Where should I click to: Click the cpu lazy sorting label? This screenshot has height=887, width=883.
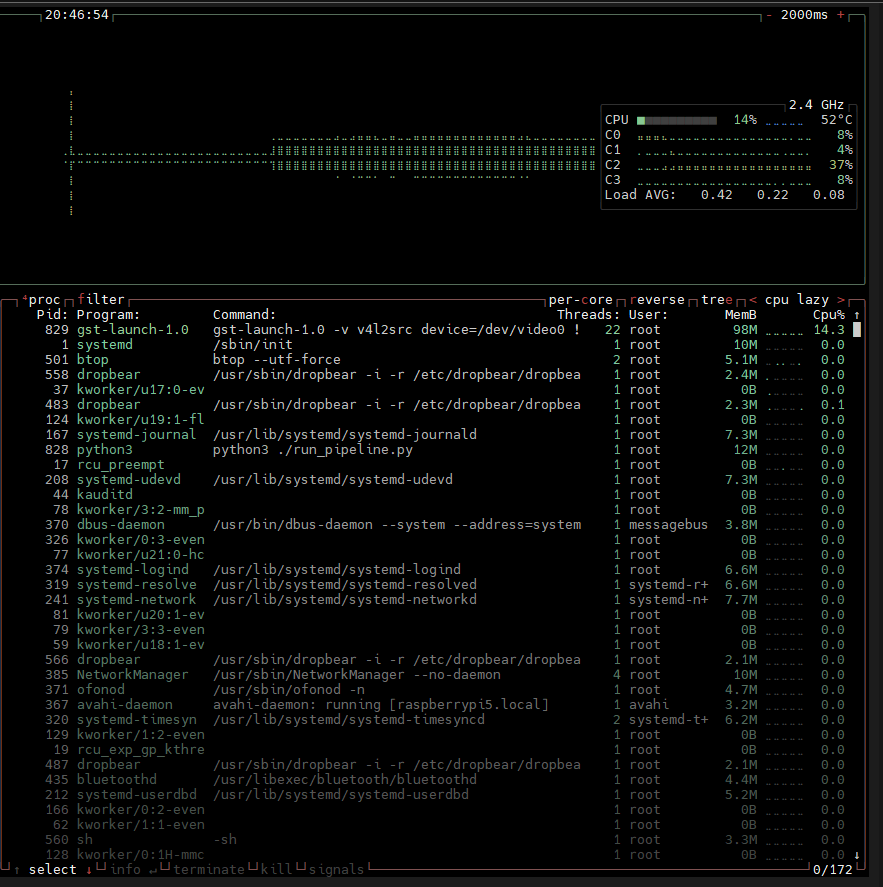pyautogui.click(x=796, y=300)
